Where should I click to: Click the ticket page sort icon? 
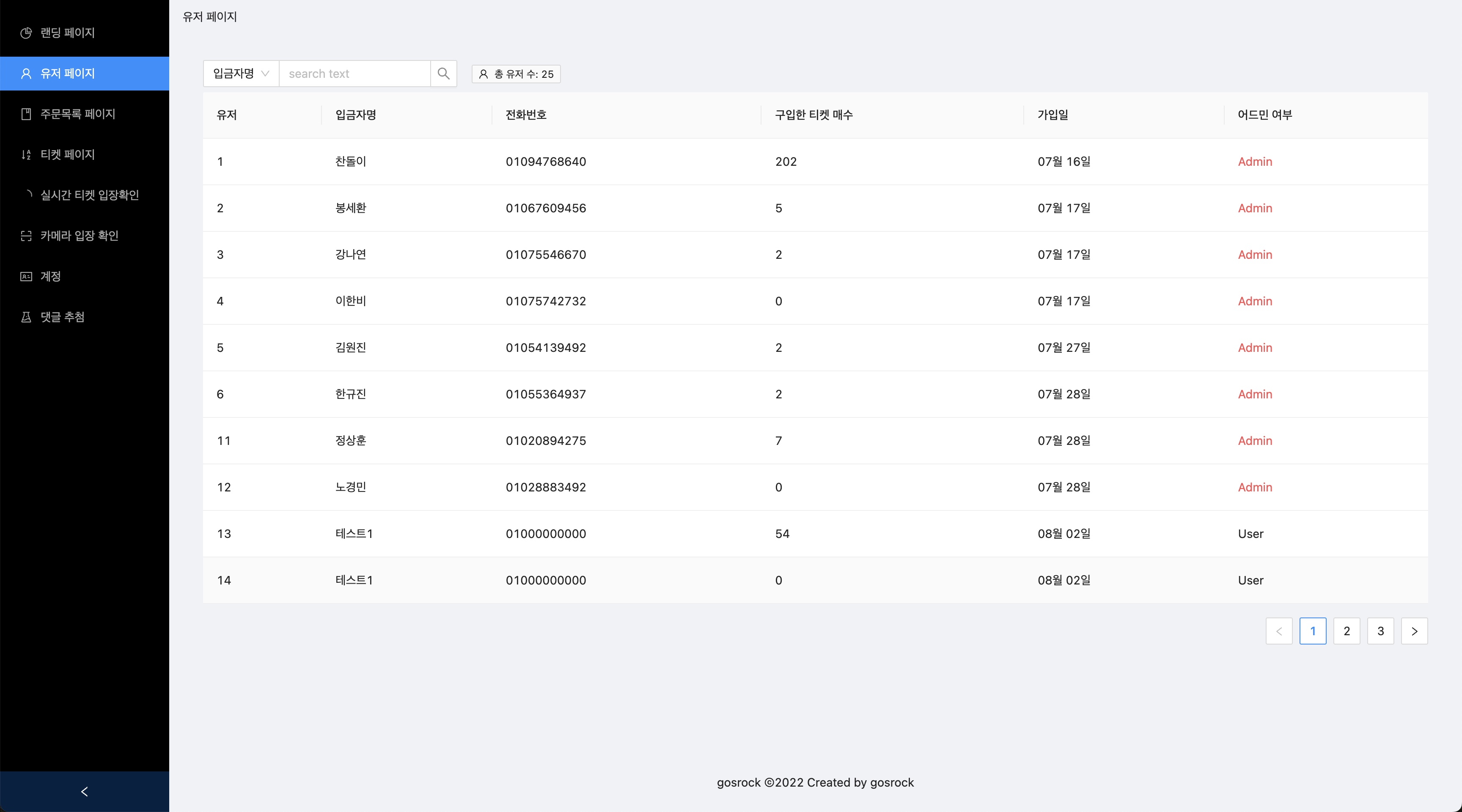coord(26,154)
